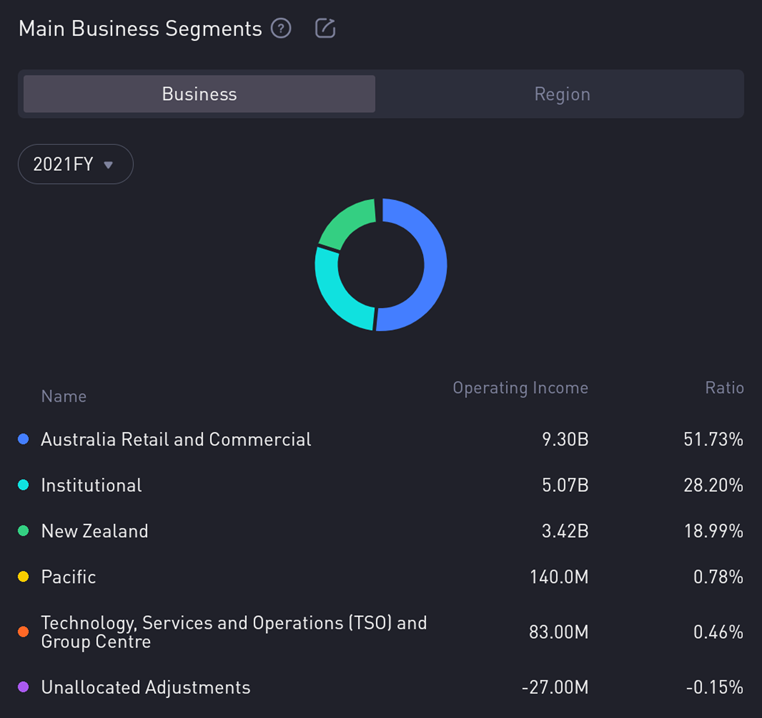
Task: Click the yellow dot for Pacific
Action: click(x=24, y=577)
